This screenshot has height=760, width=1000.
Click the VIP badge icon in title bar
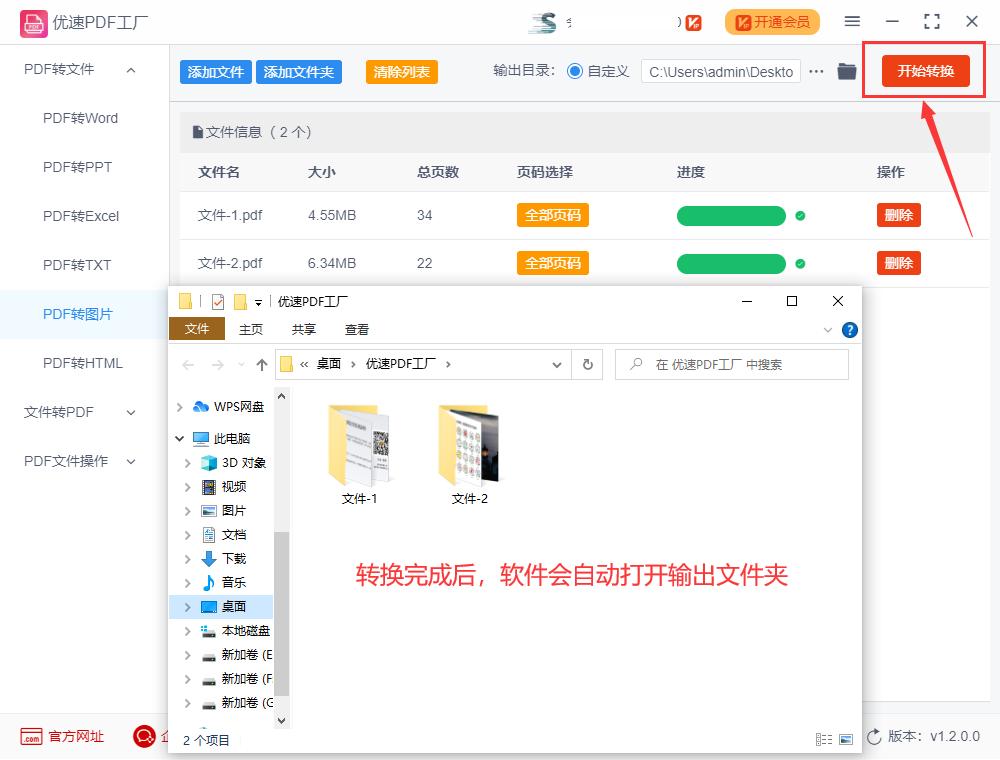690,21
